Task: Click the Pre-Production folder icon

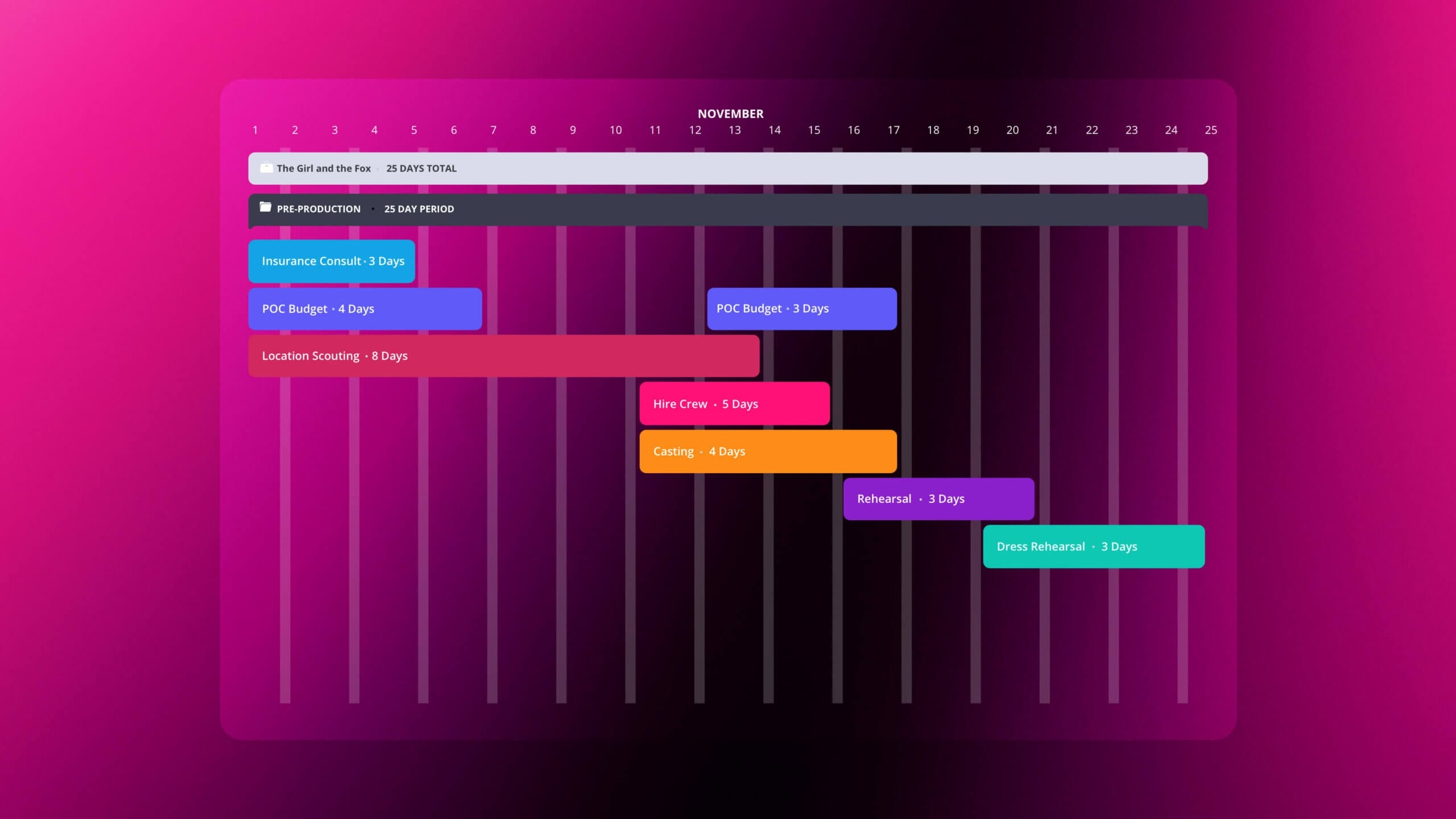Action: [265, 207]
